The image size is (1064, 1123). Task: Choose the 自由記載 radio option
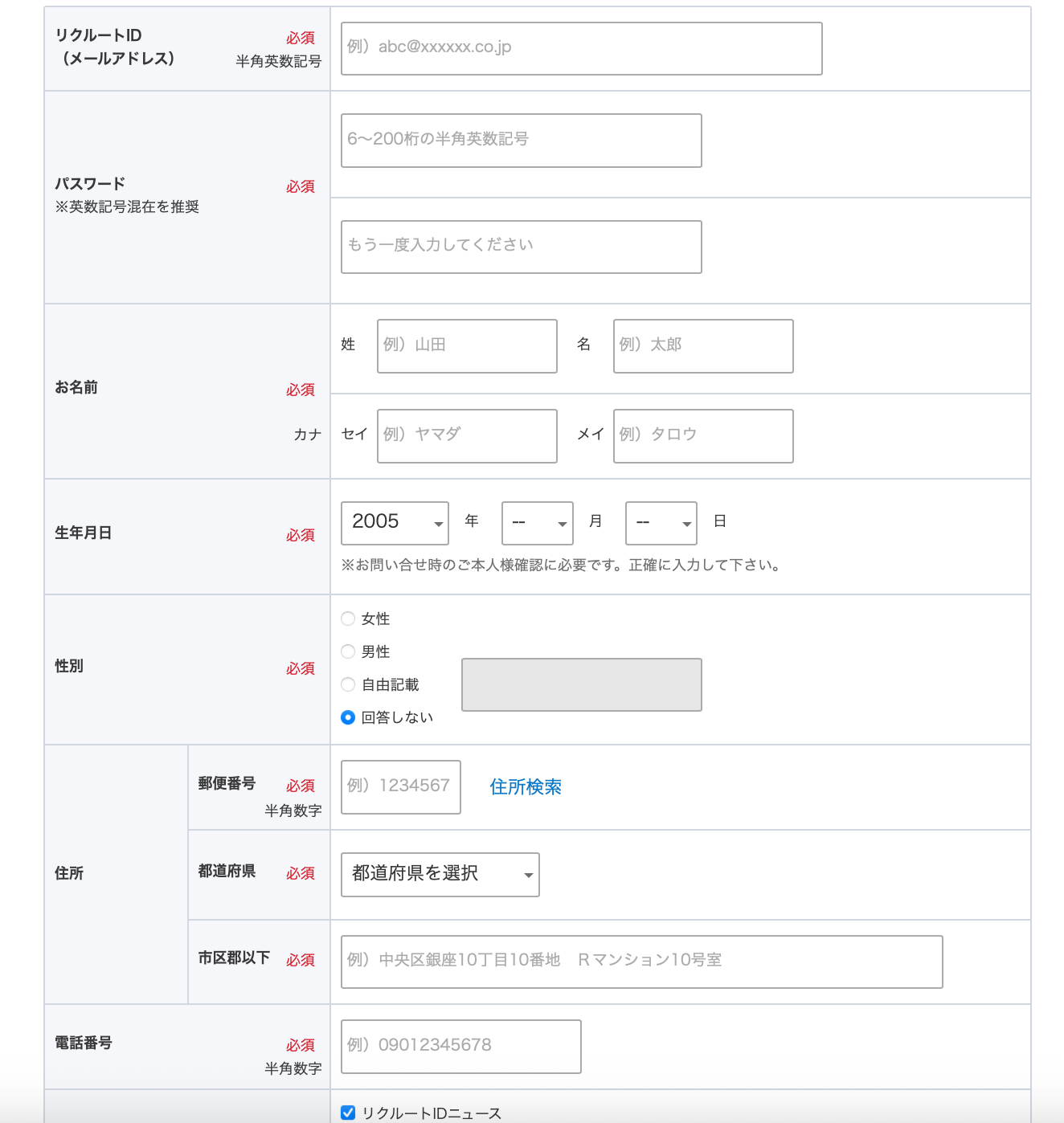348,684
